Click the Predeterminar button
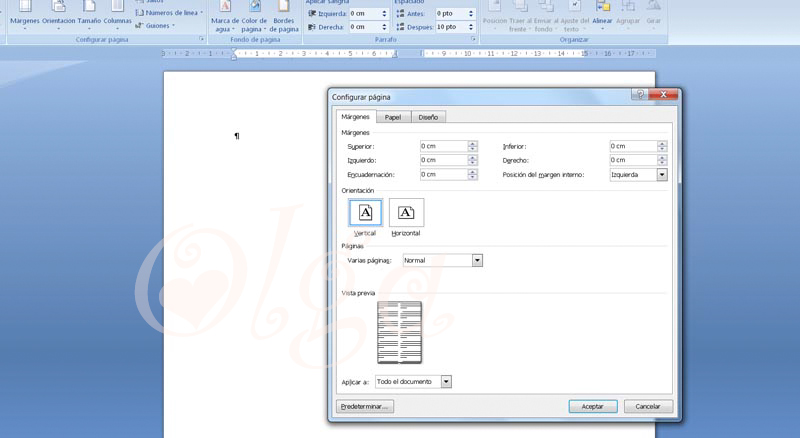This screenshot has height=438, width=800. click(x=365, y=406)
